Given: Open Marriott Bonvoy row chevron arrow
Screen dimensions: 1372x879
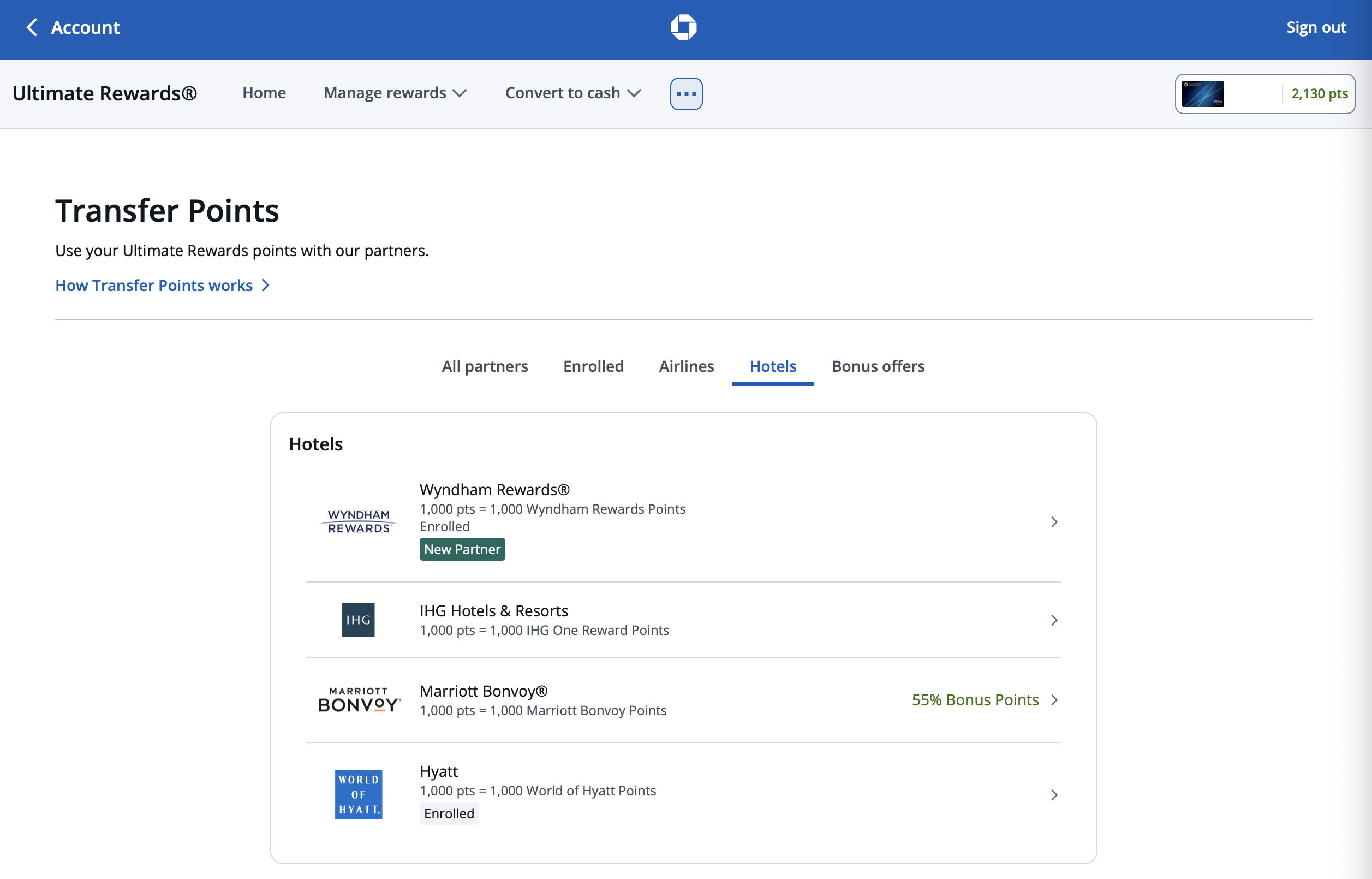Looking at the screenshot, I should pyautogui.click(x=1054, y=700).
